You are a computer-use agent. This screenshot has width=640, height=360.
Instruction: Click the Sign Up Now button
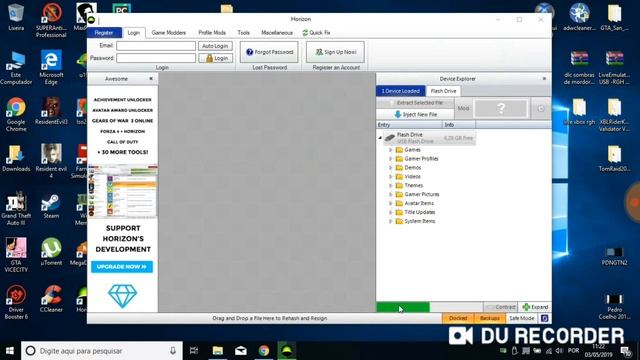click(x=336, y=52)
